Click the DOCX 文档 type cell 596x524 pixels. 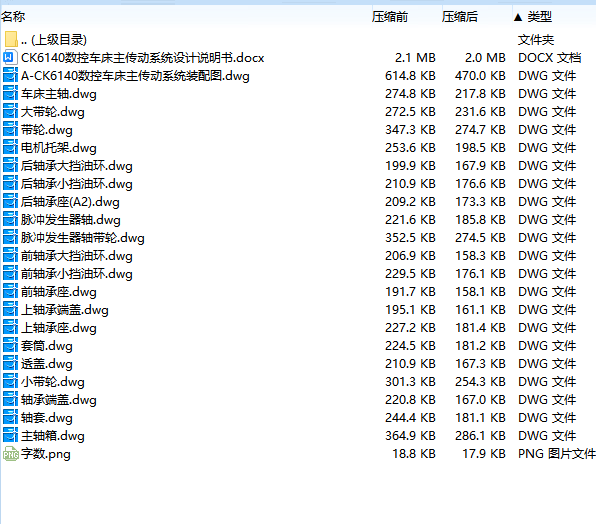tap(550, 58)
